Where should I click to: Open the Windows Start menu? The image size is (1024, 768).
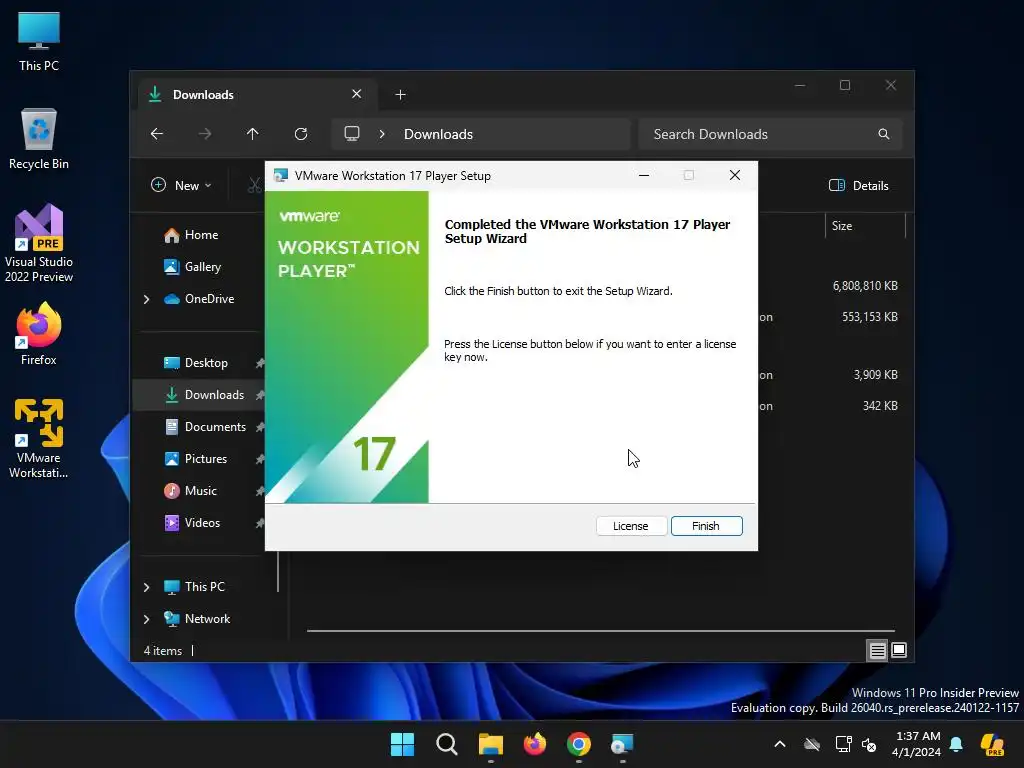[x=402, y=744]
